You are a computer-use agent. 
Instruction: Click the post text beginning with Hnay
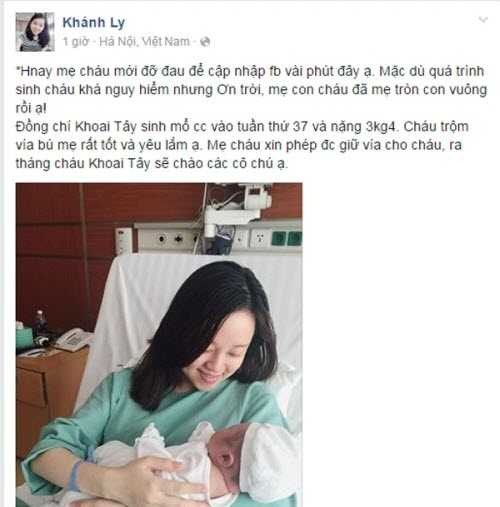251,117
